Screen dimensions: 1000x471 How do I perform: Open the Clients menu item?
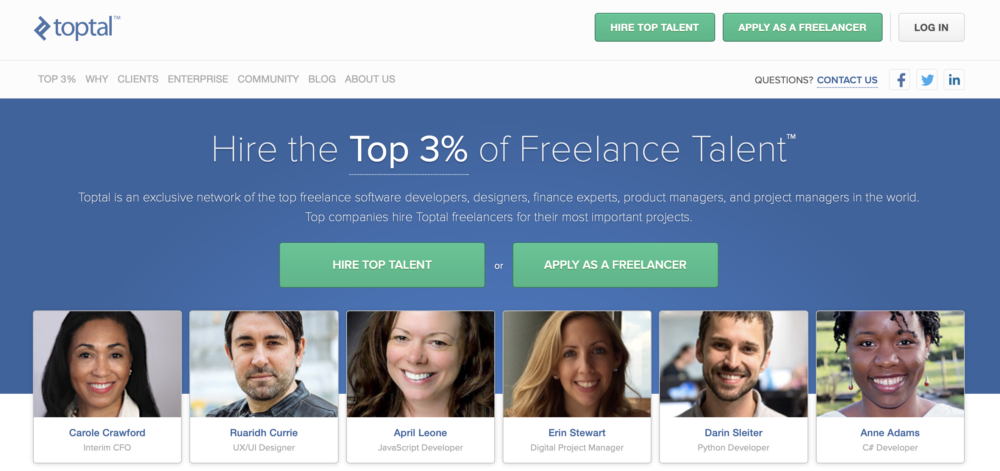pyautogui.click(x=138, y=79)
